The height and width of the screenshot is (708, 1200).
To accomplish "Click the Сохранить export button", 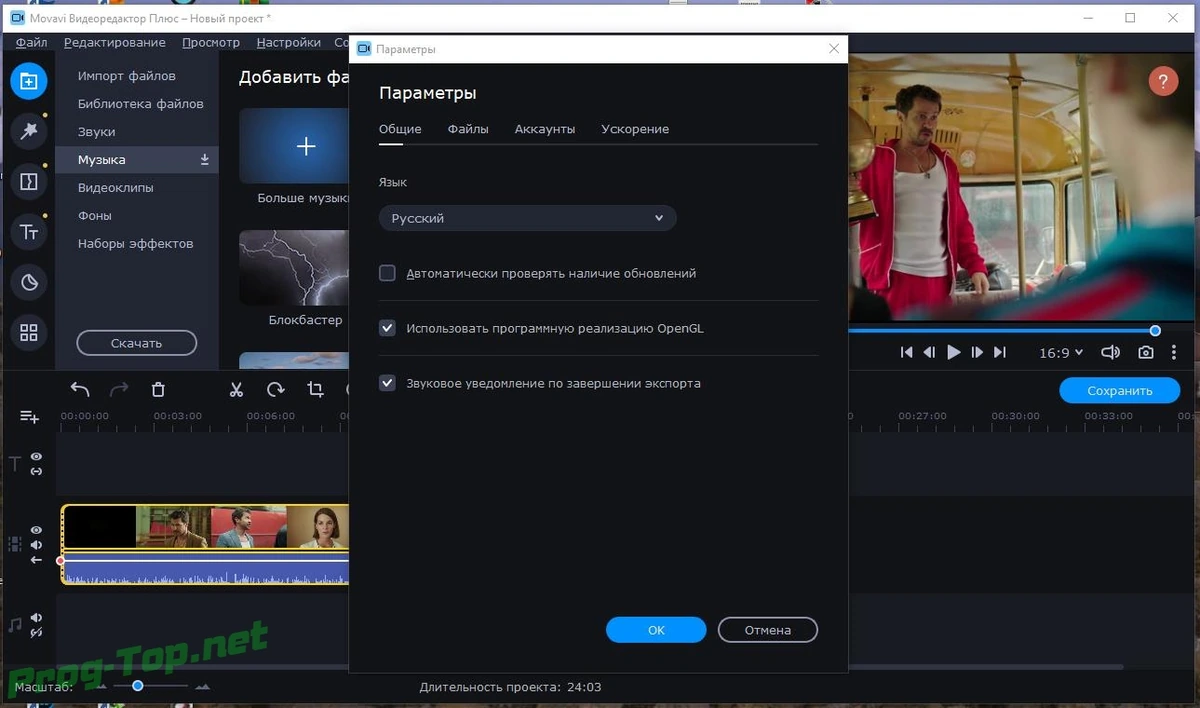I will click(1120, 390).
